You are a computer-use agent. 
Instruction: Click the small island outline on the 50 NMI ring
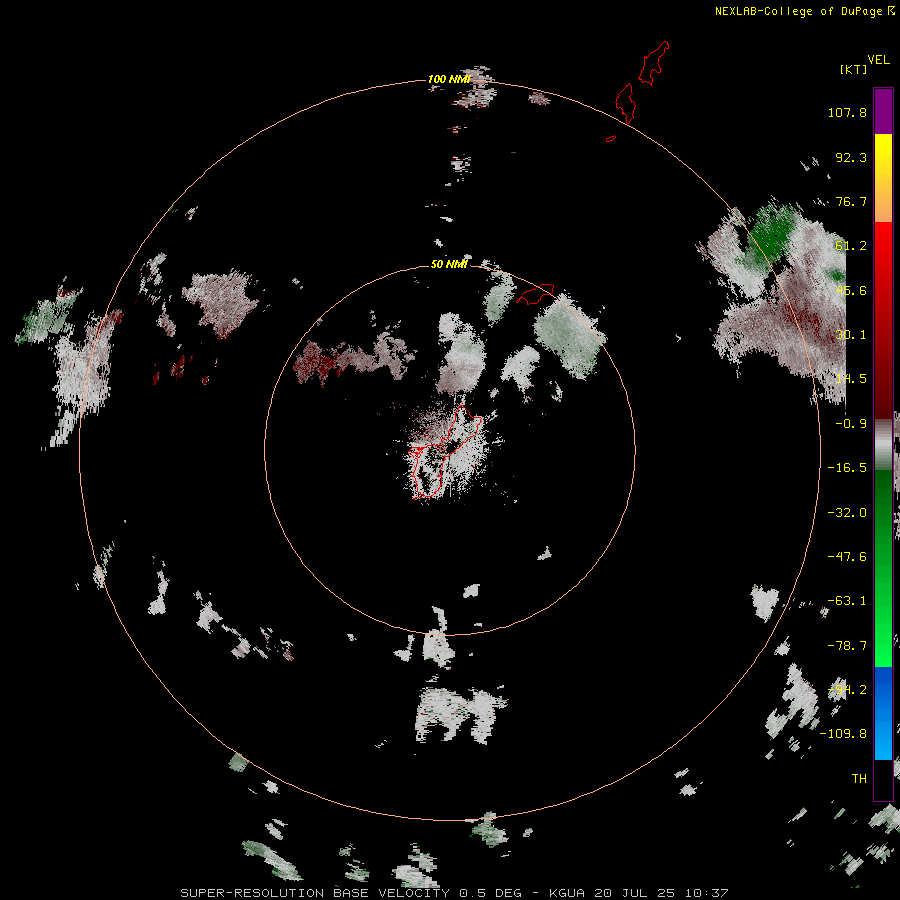[535, 294]
